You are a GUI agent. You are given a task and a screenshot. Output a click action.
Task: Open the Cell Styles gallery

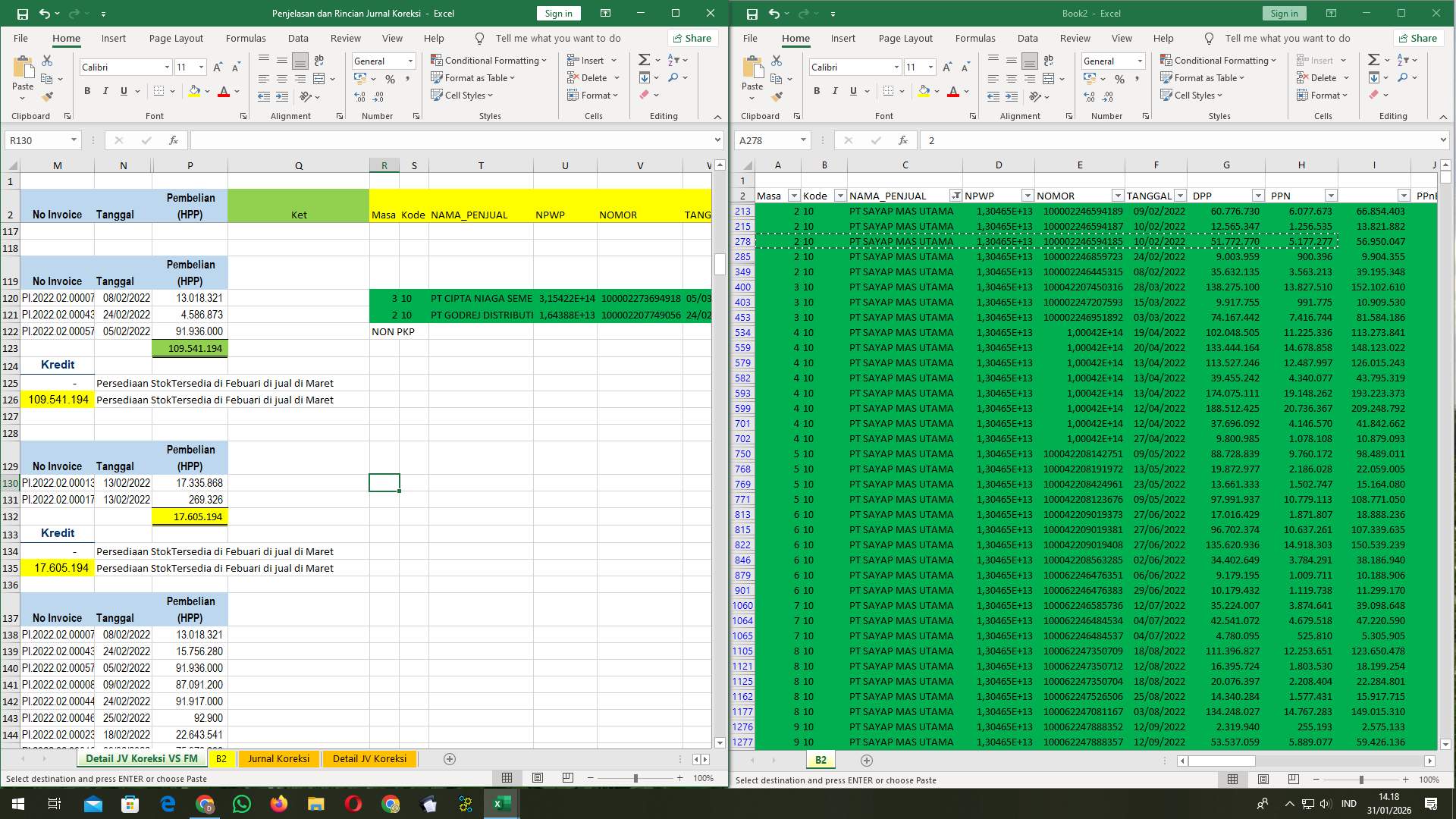point(463,96)
